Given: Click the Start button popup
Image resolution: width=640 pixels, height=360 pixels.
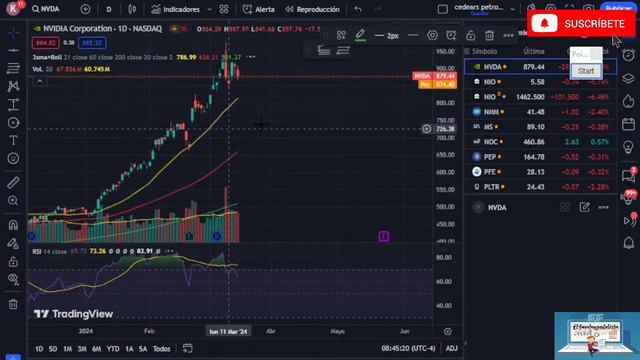Looking at the screenshot, I should click(x=586, y=71).
